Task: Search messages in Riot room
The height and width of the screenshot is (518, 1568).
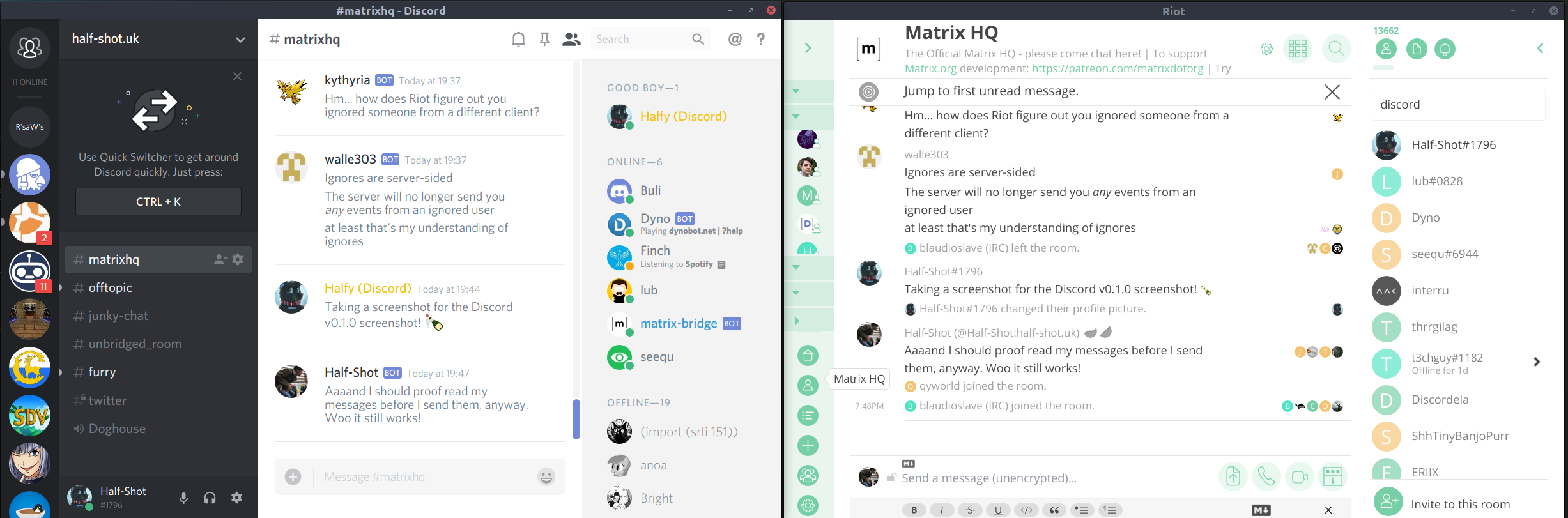Action: [x=1336, y=49]
